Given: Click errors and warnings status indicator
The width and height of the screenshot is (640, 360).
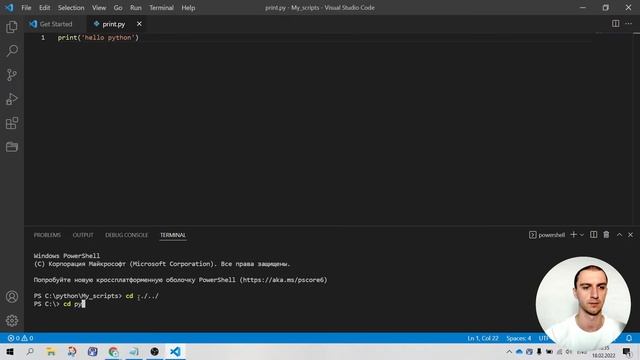Looking at the screenshot, I should click(20, 338).
